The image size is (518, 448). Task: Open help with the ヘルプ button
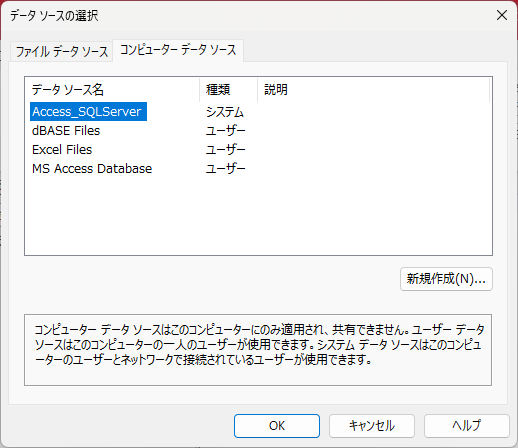click(467, 426)
